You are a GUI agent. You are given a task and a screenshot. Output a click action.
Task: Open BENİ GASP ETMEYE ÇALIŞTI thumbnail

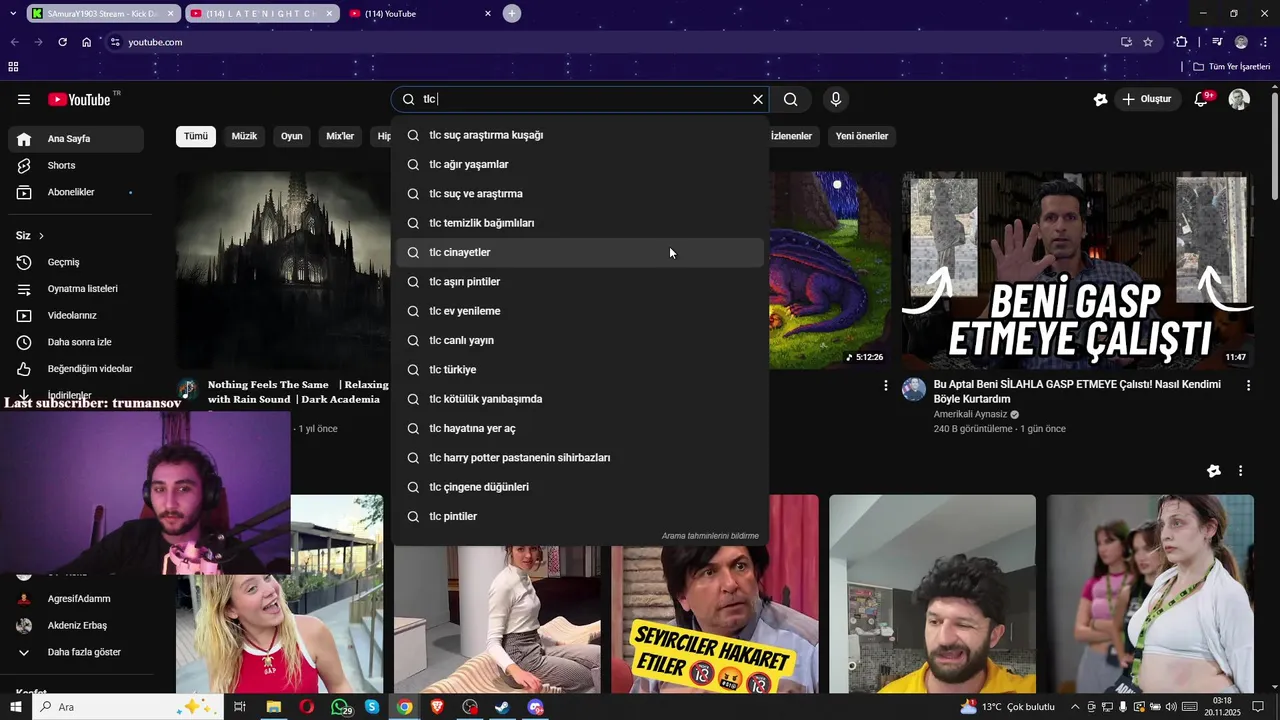pyautogui.click(x=1077, y=270)
